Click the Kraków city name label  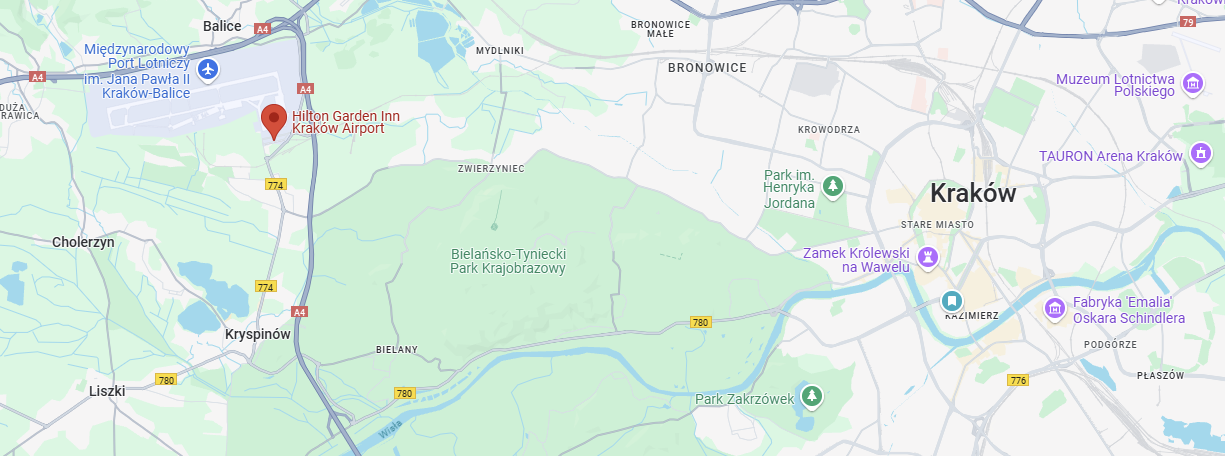tap(973, 193)
